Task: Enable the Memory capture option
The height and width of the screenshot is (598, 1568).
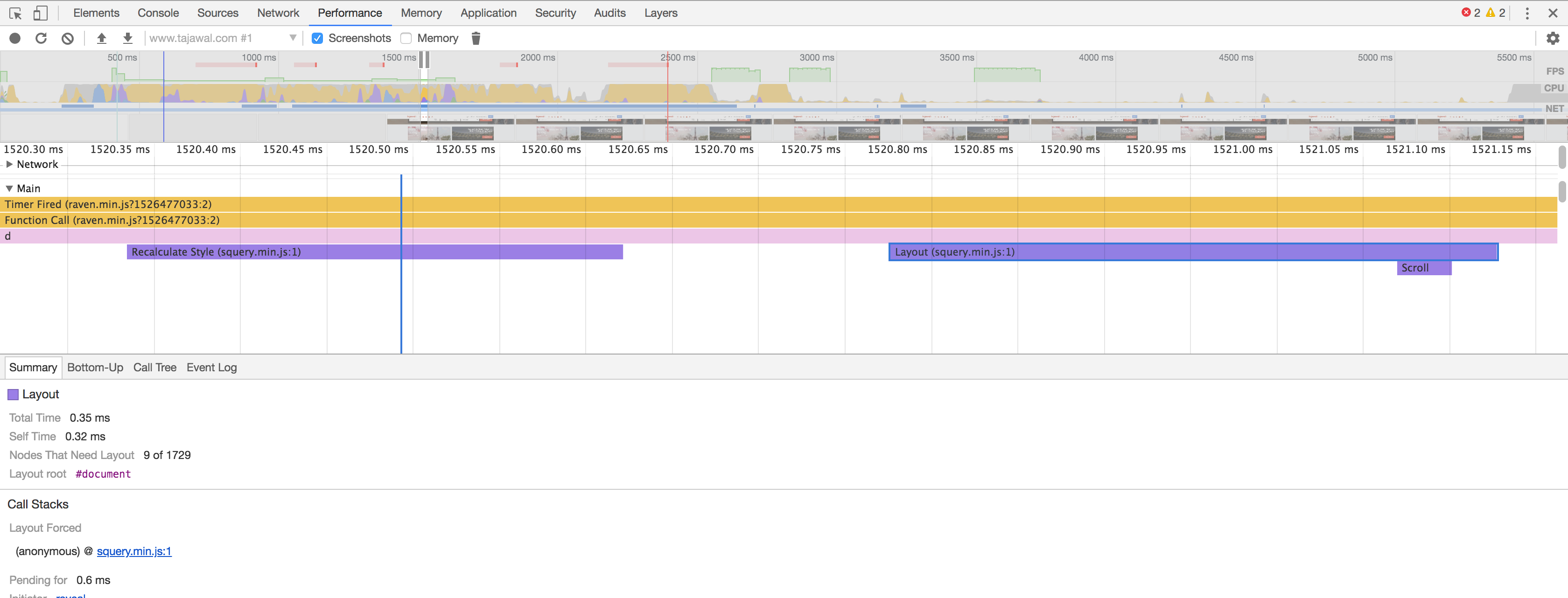Action: coord(406,38)
